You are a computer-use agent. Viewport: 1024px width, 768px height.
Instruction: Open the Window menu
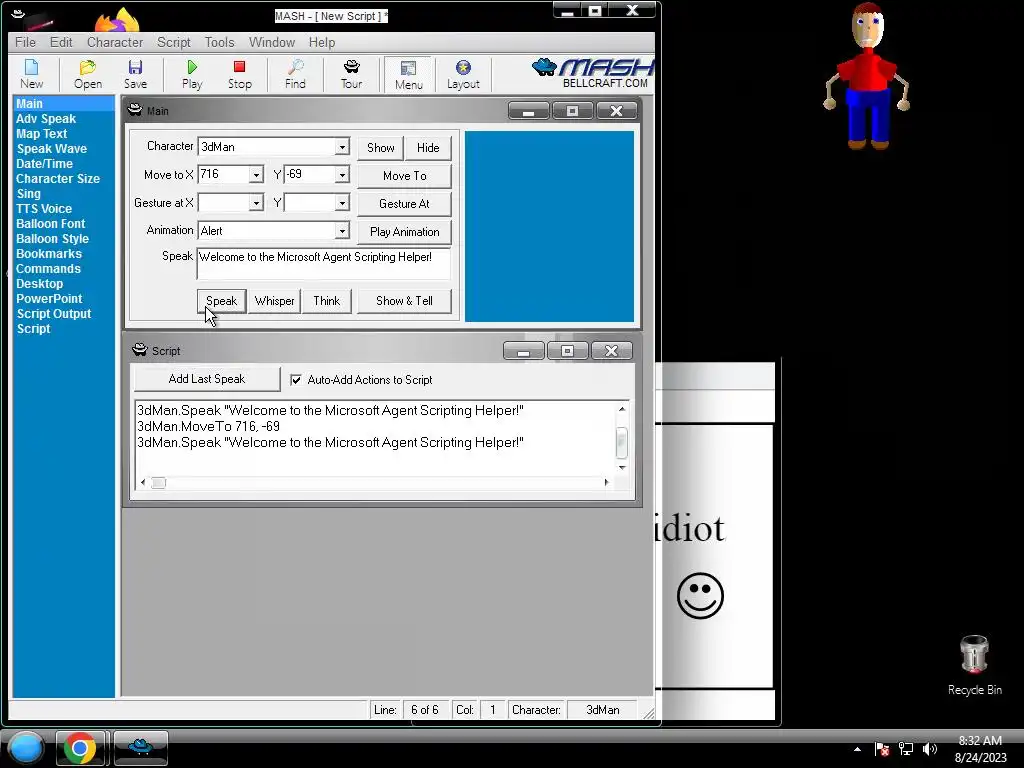272,42
